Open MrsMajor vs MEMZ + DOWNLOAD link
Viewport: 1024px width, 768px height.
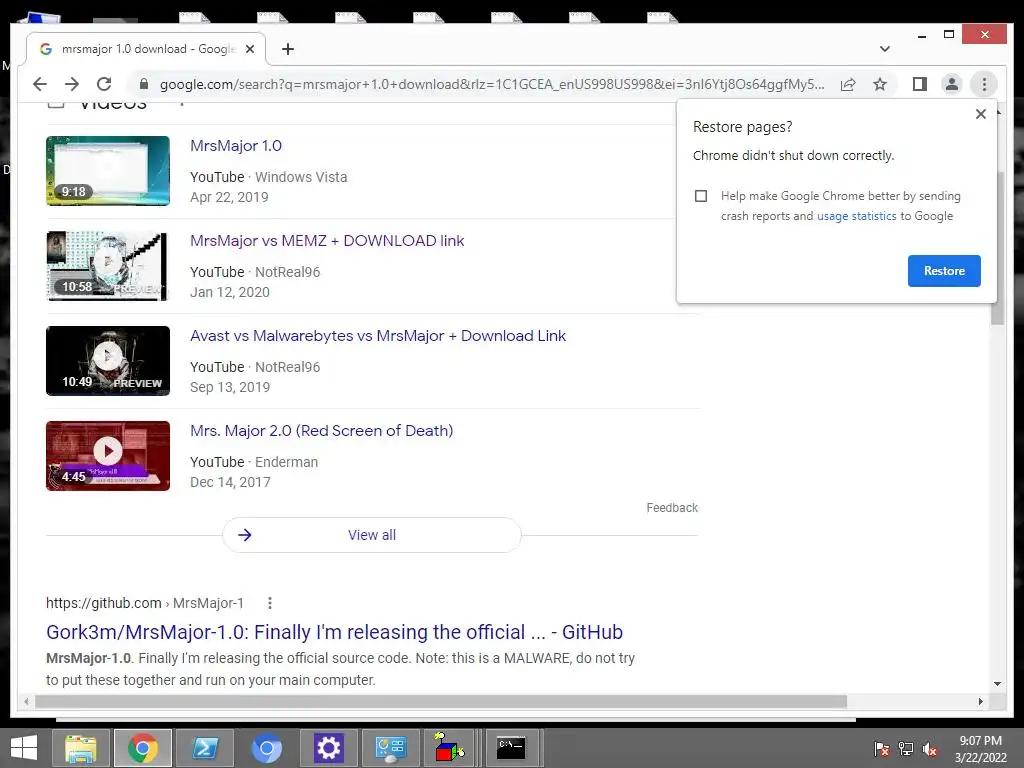[327, 241]
